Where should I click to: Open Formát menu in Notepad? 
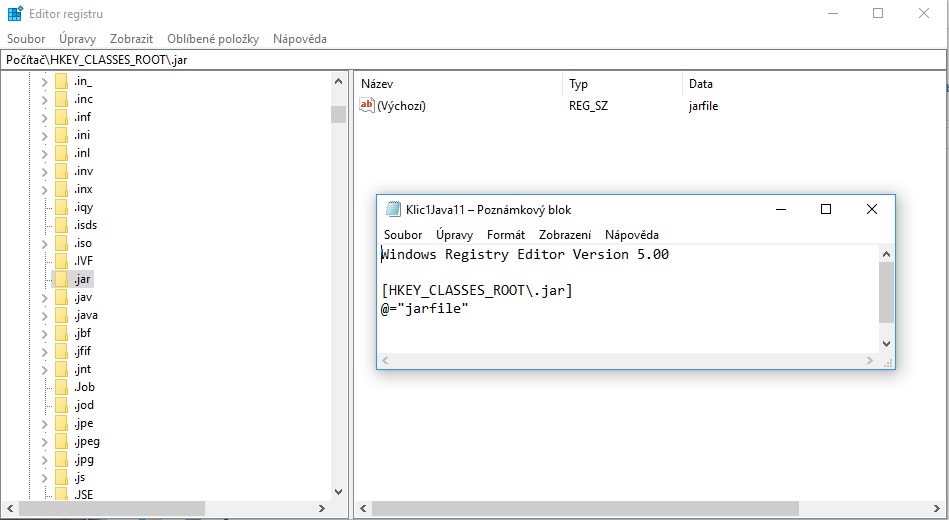pyautogui.click(x=506, y=235)
